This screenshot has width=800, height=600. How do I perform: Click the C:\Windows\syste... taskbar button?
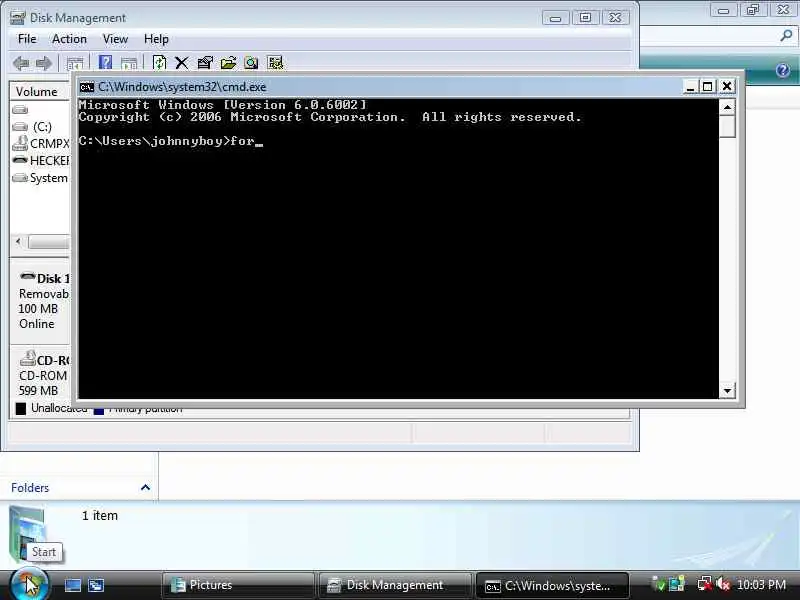pos(552,586)
